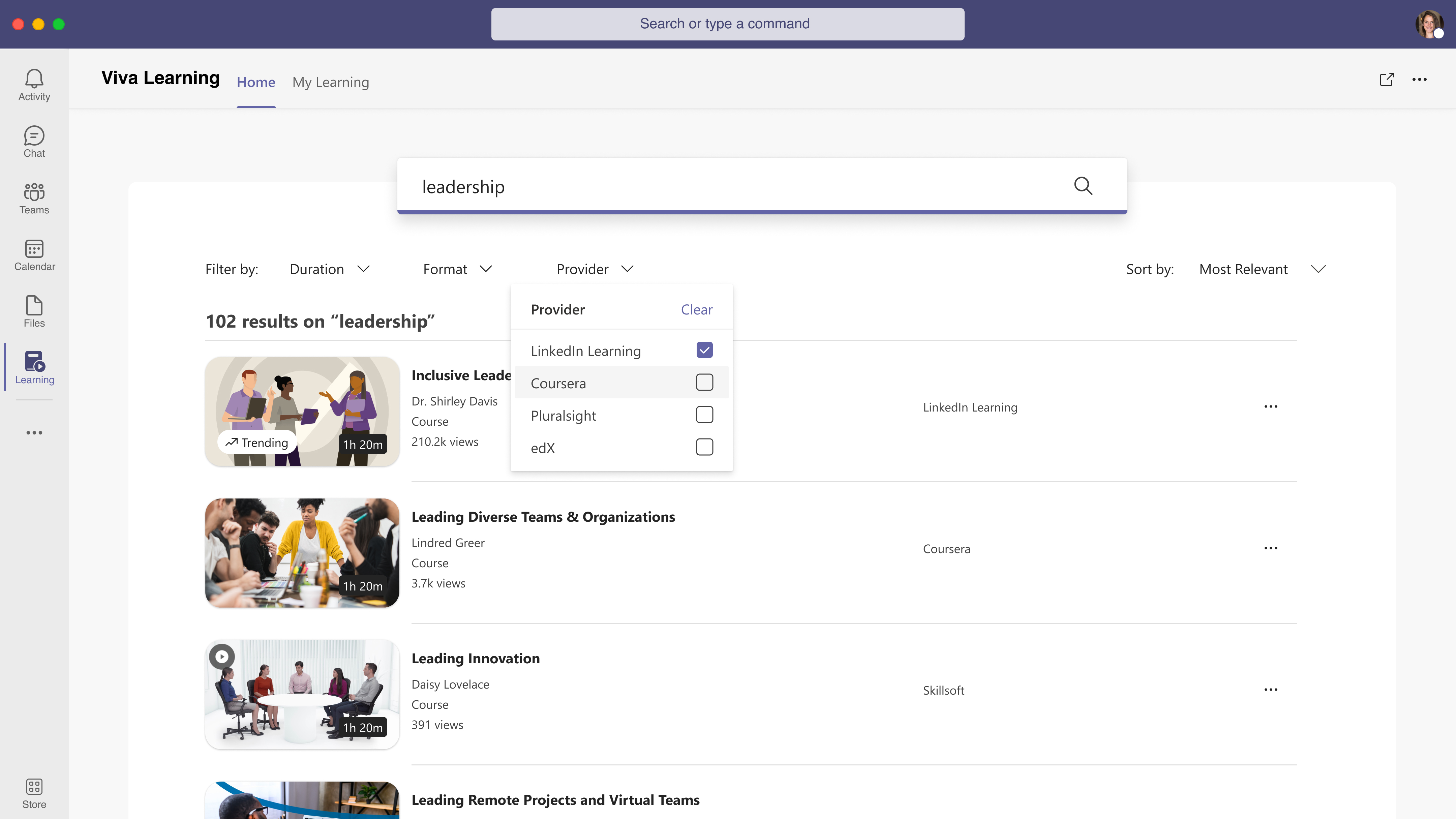The image size is (1456, 819).
Task: Click author Daisy Lovelace
Action: tap(450, 685)
